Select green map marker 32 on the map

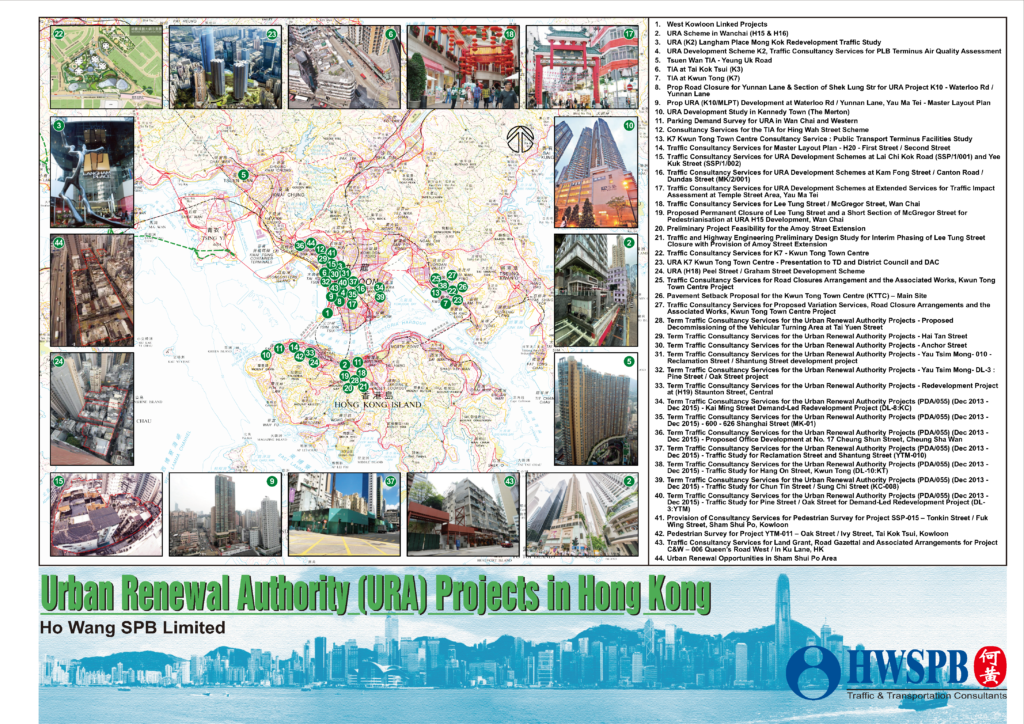coord(326,282)
